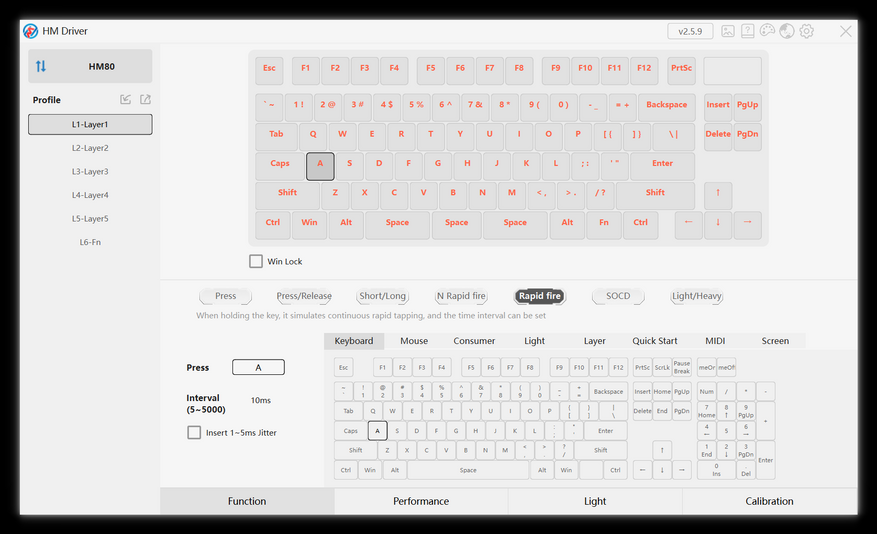The width and height of the screenshot is (877, 534).
Task: Select the orange right arrow key
Action: point(747,225)
